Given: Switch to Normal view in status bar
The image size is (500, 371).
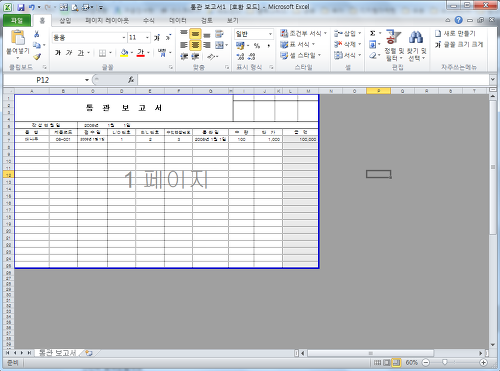Looking at the screenshot, I should 377,362.
